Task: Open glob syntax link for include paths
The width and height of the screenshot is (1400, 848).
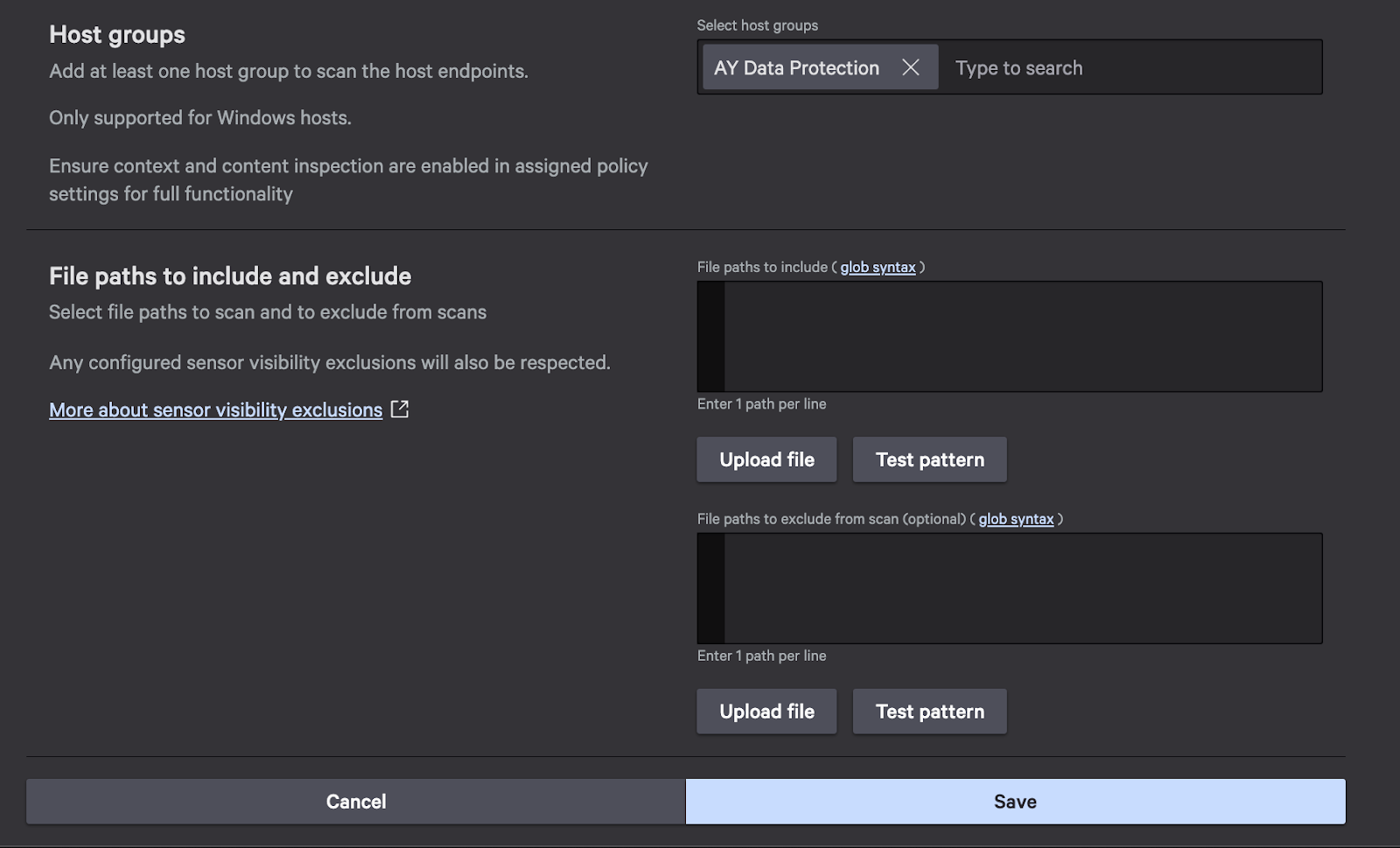Action: (878, 267)
